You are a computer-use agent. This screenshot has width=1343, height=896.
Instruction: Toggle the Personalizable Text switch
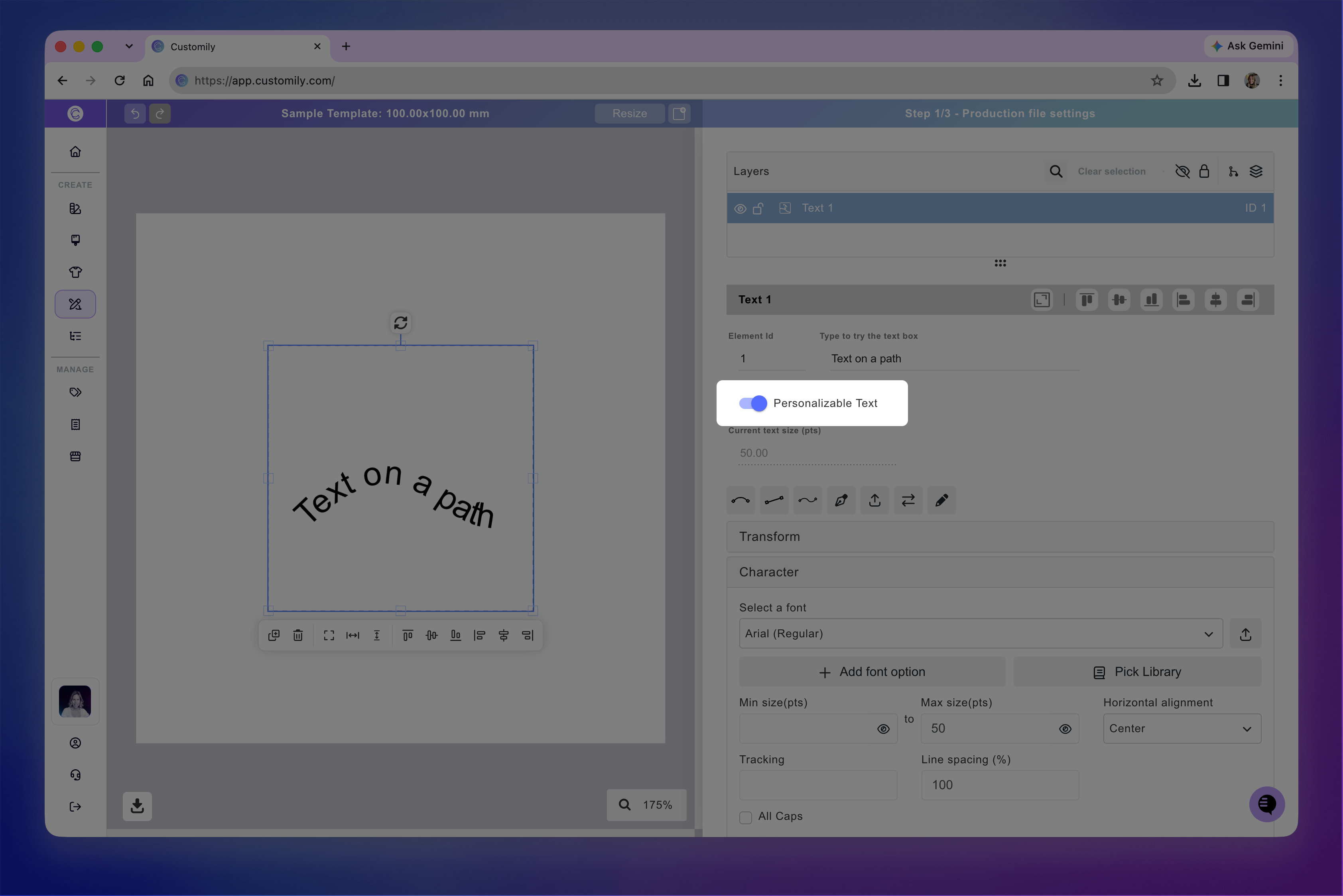click(x=752, y=403)
